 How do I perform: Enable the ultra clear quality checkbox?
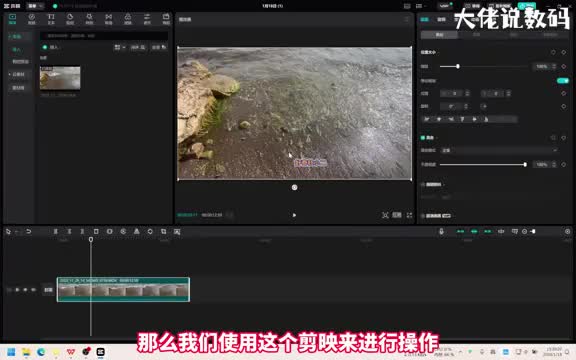pyautogui.click(x=423, y=216)
